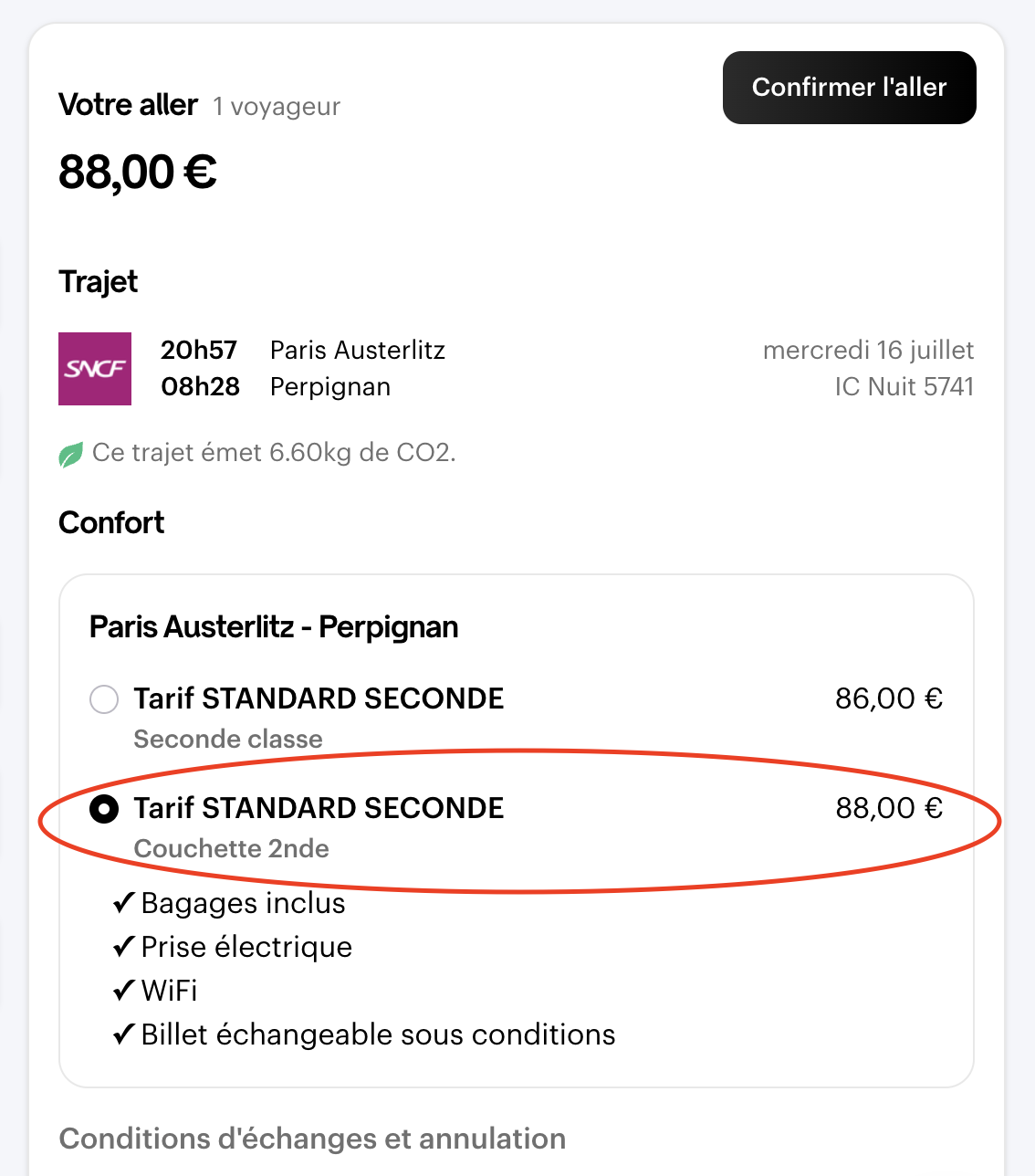Click the mercredi 16 juillet date

coord(869,350)
